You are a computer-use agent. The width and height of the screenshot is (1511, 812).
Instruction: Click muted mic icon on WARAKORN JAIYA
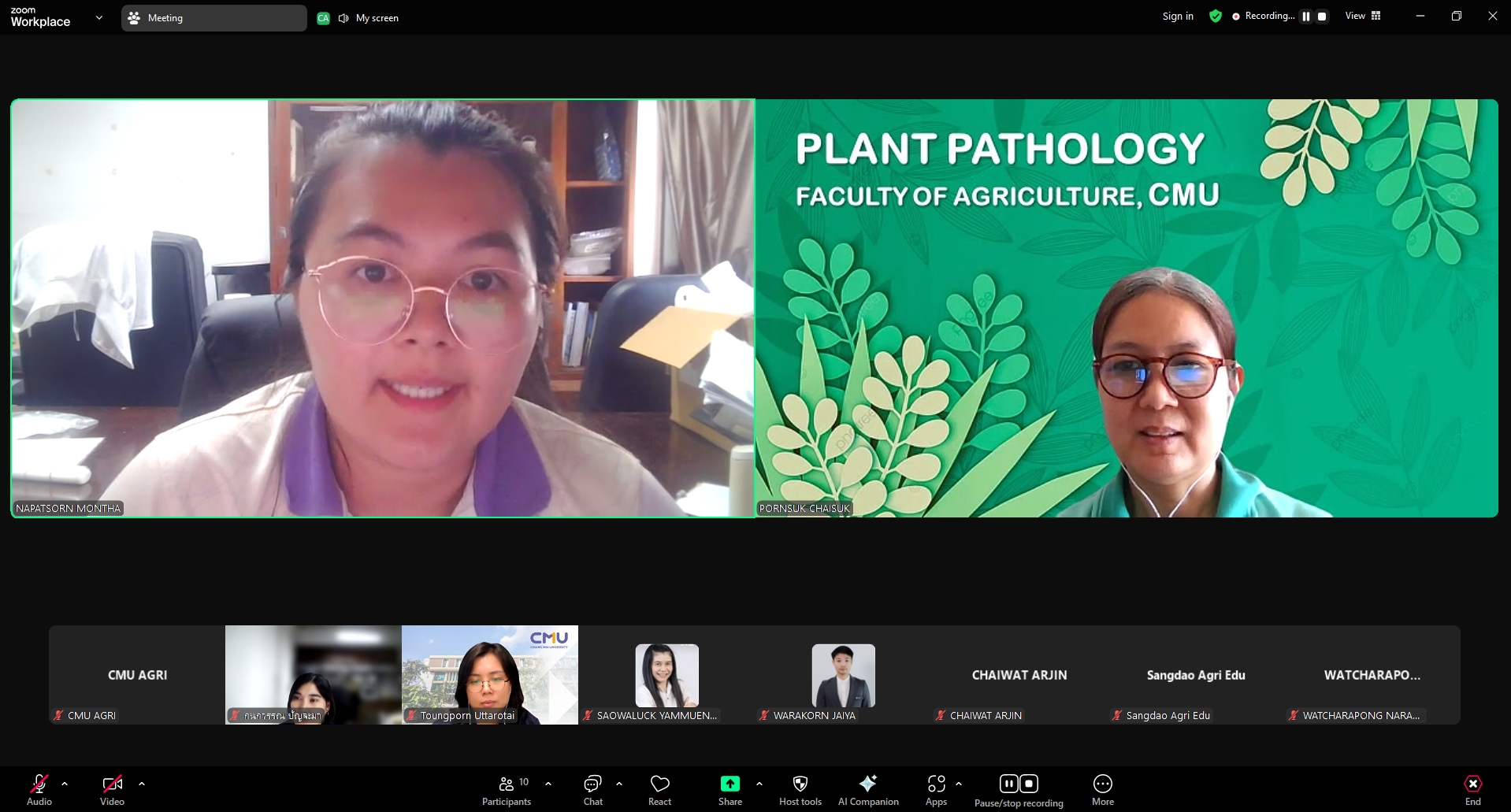click(x=764, y=715)
